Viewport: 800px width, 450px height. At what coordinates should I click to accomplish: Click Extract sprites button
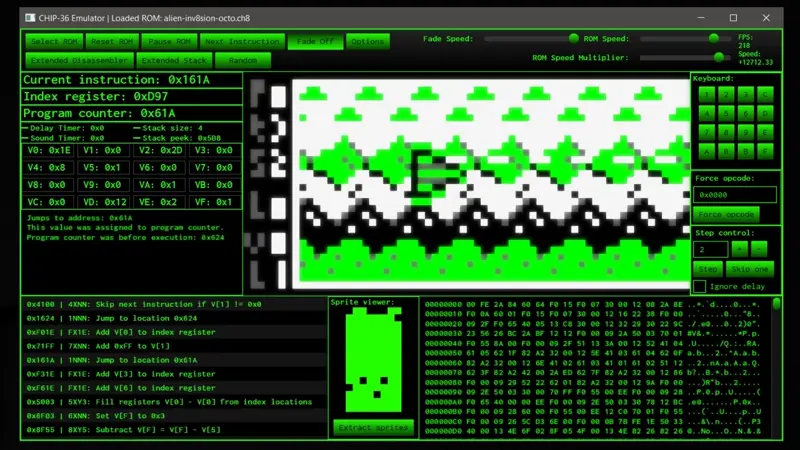[x=373, y=428]
